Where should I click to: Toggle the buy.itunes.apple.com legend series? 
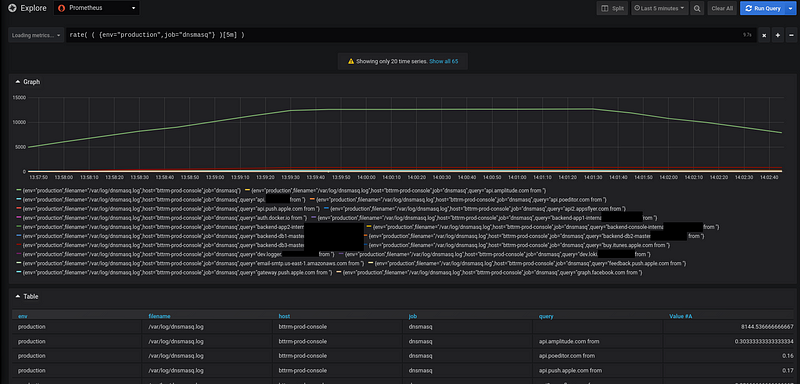(x=518, y=245)
